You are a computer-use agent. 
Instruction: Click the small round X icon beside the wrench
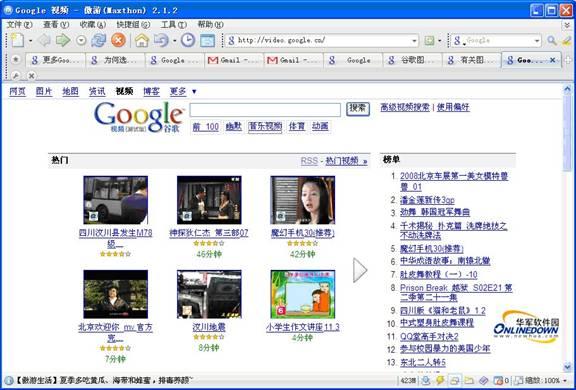32,76
